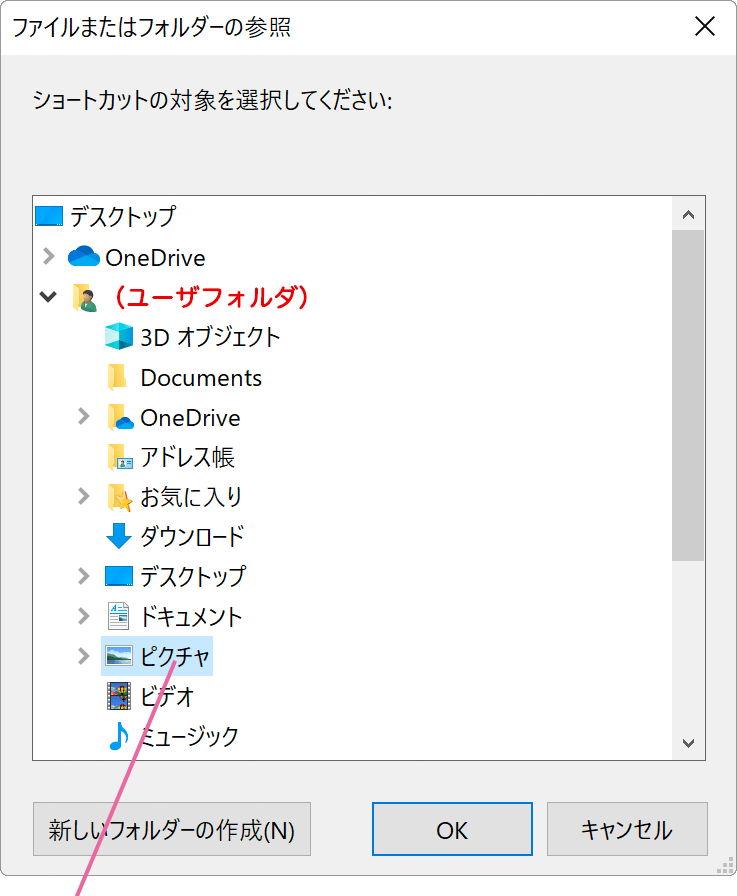Screen dimensions: 737x896
Task: Click the user folder icon with person
Action: pyautogui.click(x=85, y=297)
